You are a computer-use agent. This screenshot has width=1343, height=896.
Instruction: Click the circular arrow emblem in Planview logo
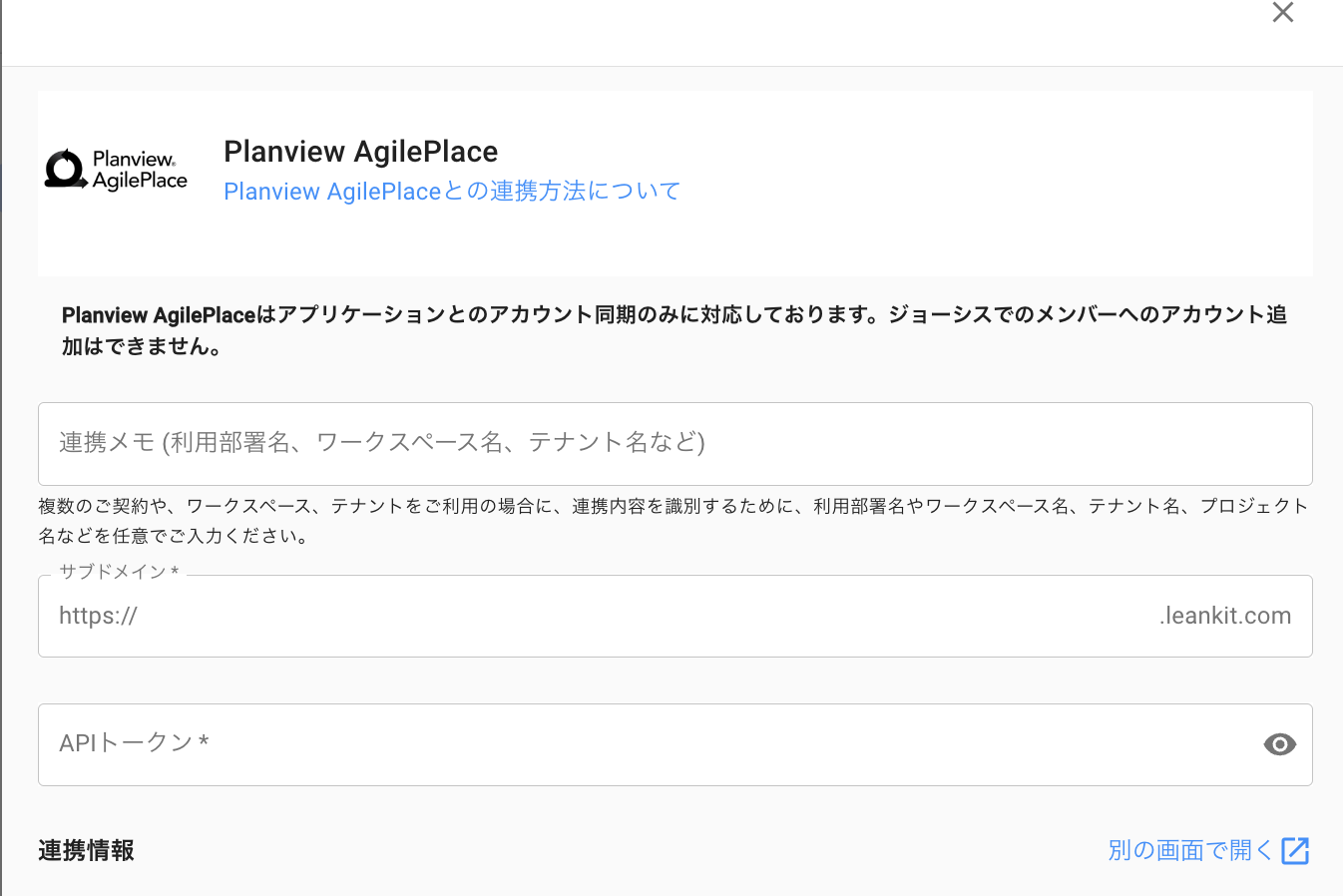point(66,169)
